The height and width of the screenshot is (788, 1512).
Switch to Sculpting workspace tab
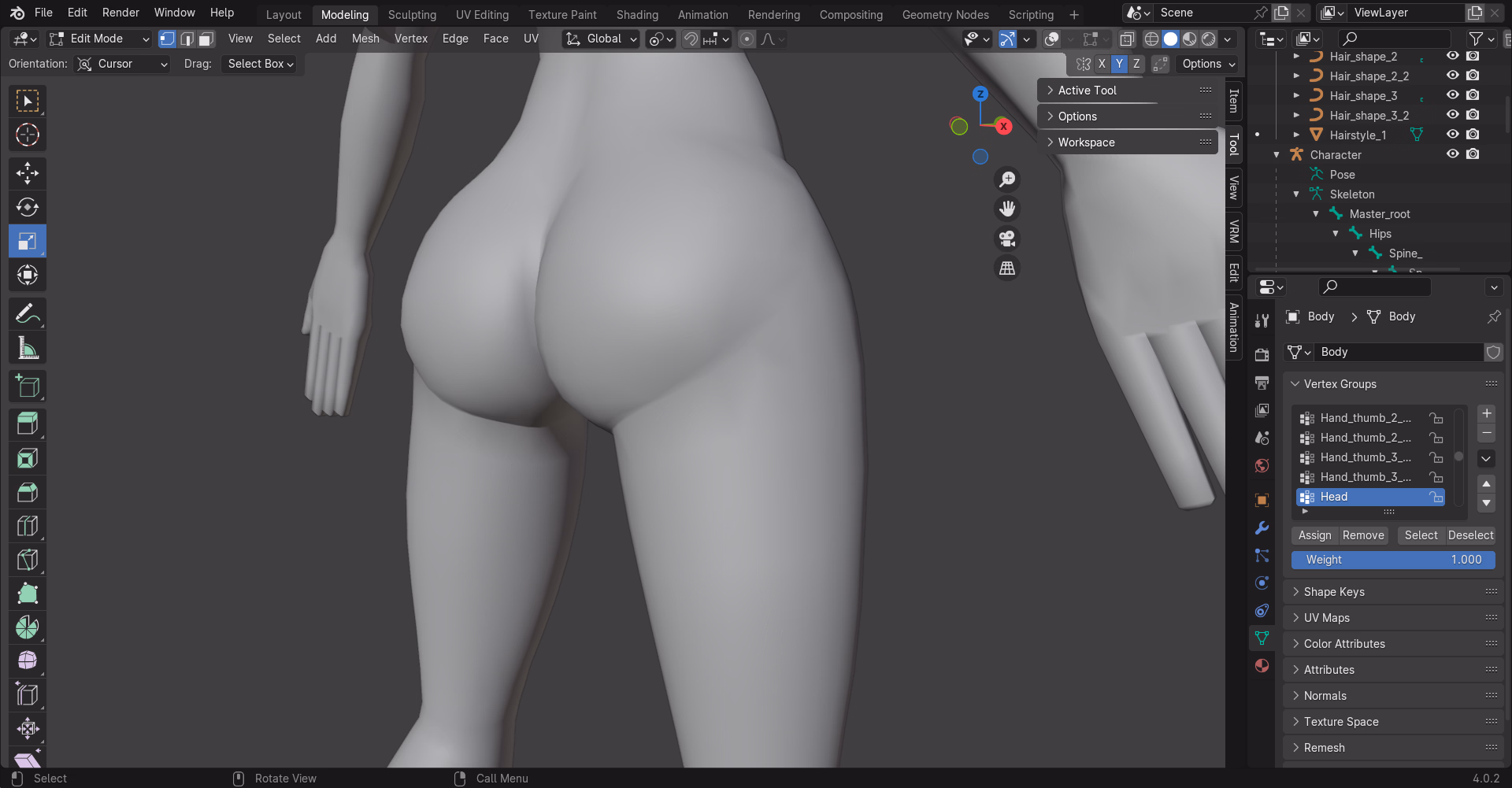click(x=412, y=15)
